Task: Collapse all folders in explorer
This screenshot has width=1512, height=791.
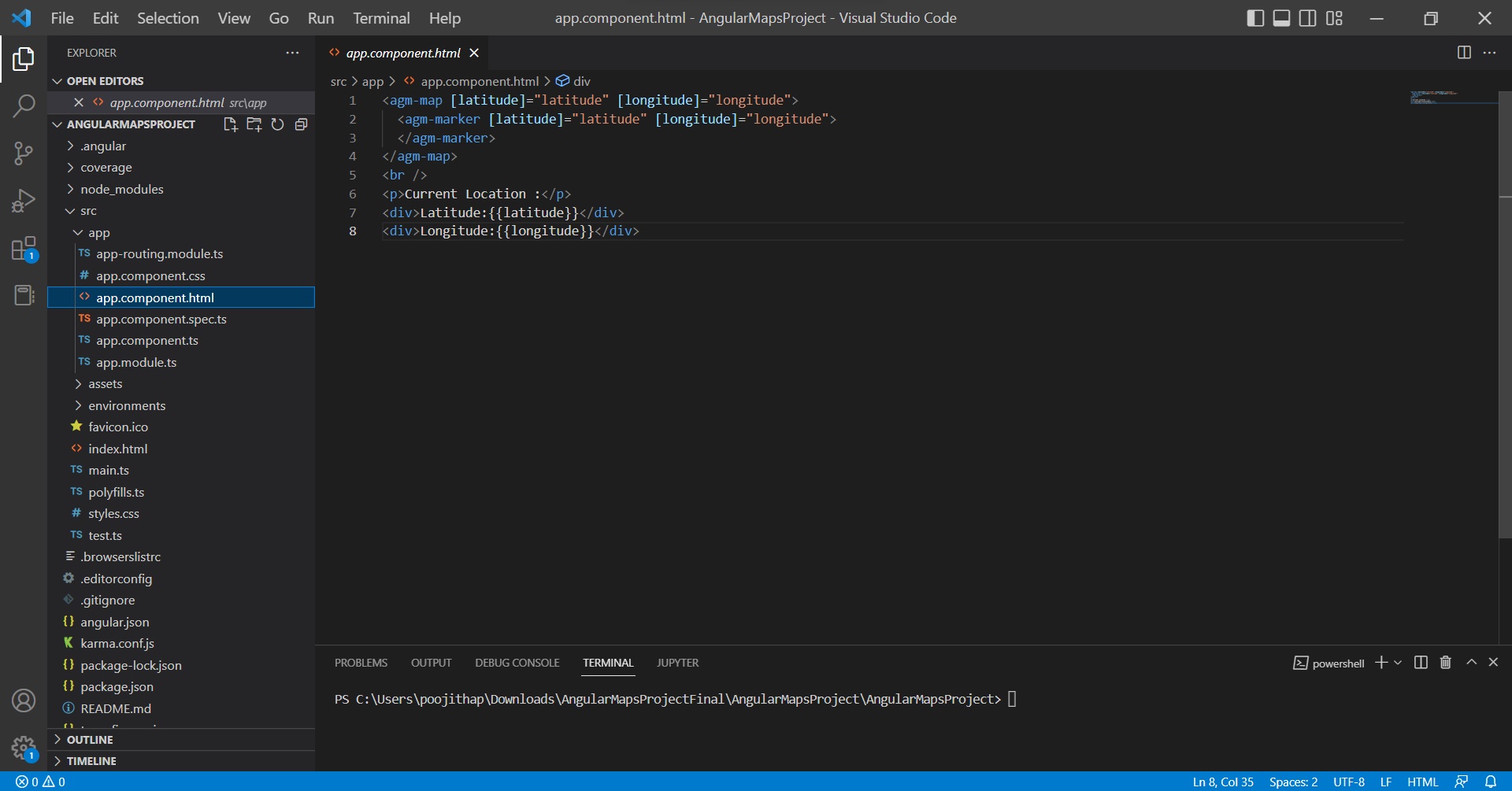Action: click(x=301, y=124)
